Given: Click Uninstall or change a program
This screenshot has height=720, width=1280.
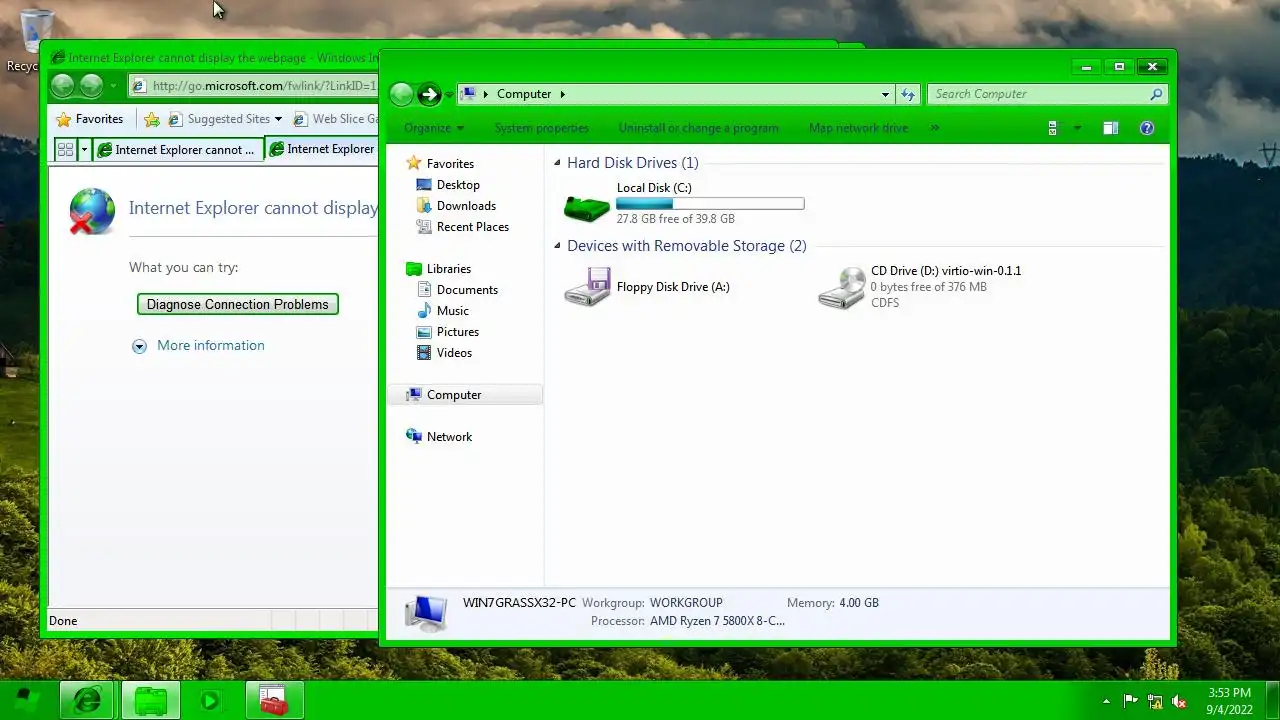Looking at the screenshot, I should (698, 128).
